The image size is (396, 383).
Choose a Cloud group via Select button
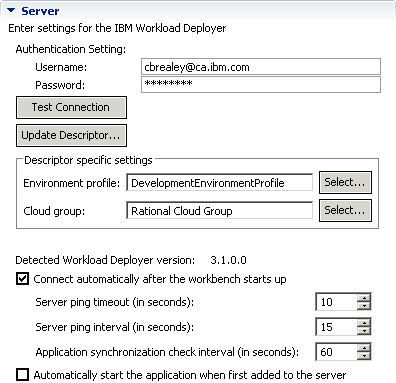point(345,210)
